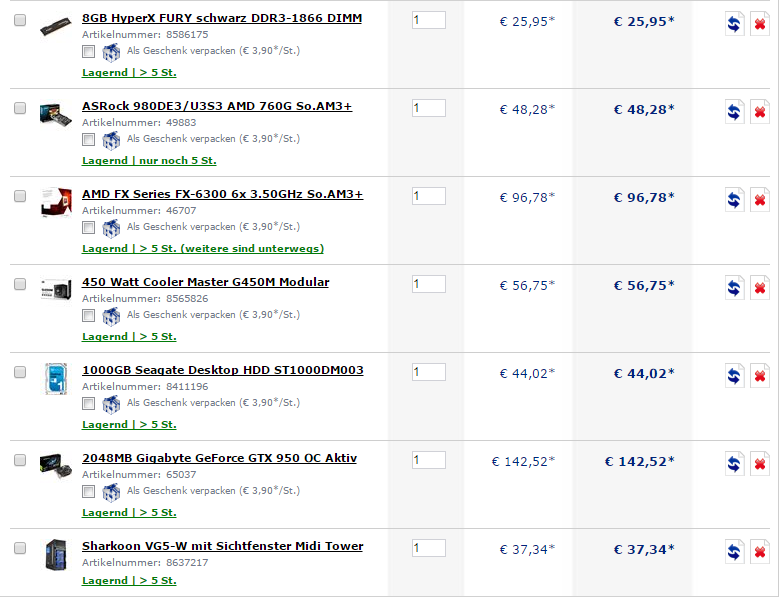Edit quantity field for Seagate HDD
Viewport: 780px width, 597px height.
(429, 373)
